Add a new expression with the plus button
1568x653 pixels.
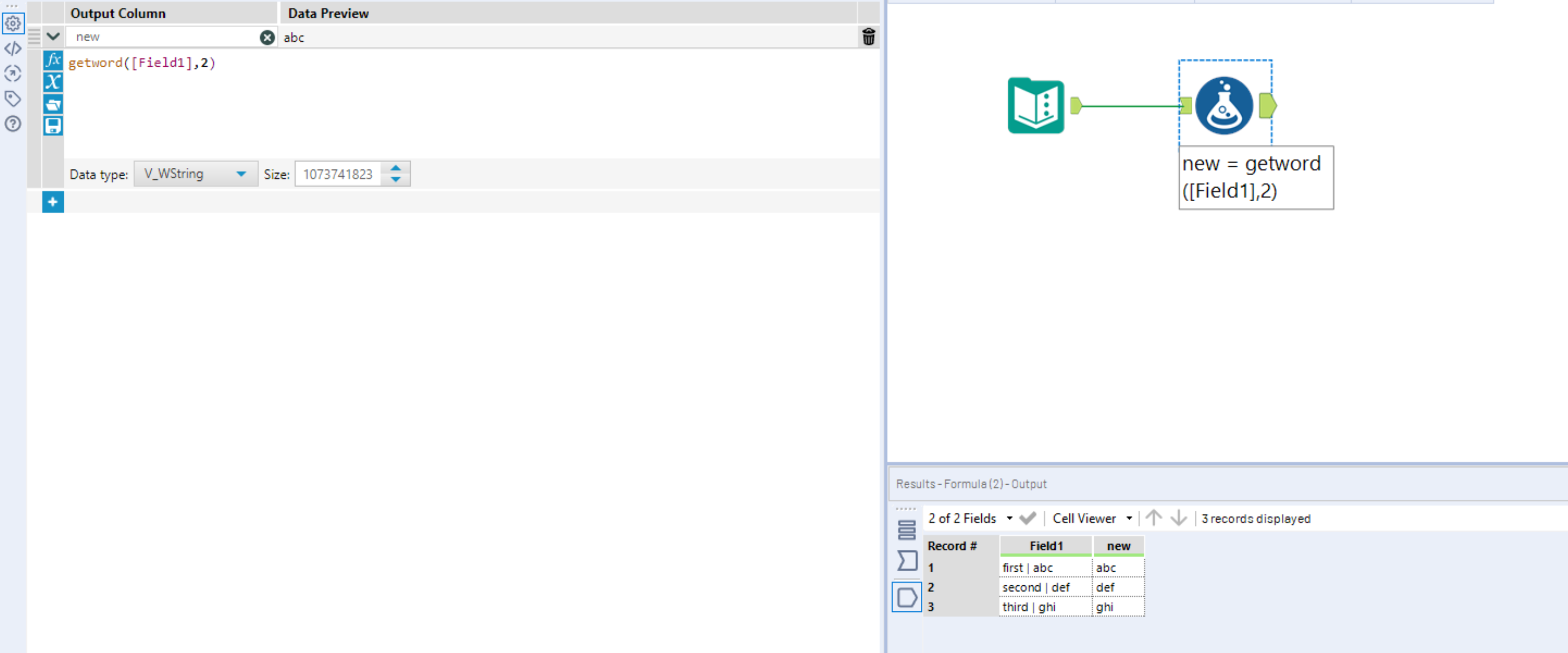click(x=53, y=202)
